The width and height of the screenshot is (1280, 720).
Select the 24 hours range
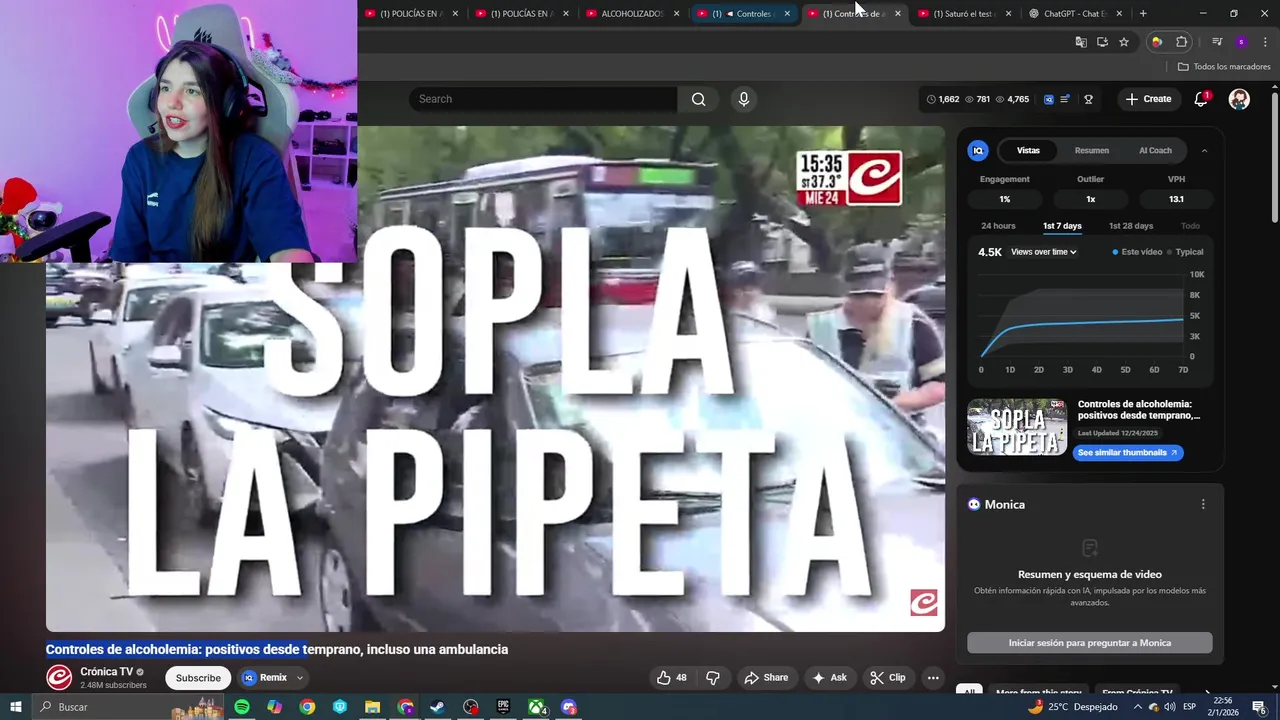pos(998,226)
